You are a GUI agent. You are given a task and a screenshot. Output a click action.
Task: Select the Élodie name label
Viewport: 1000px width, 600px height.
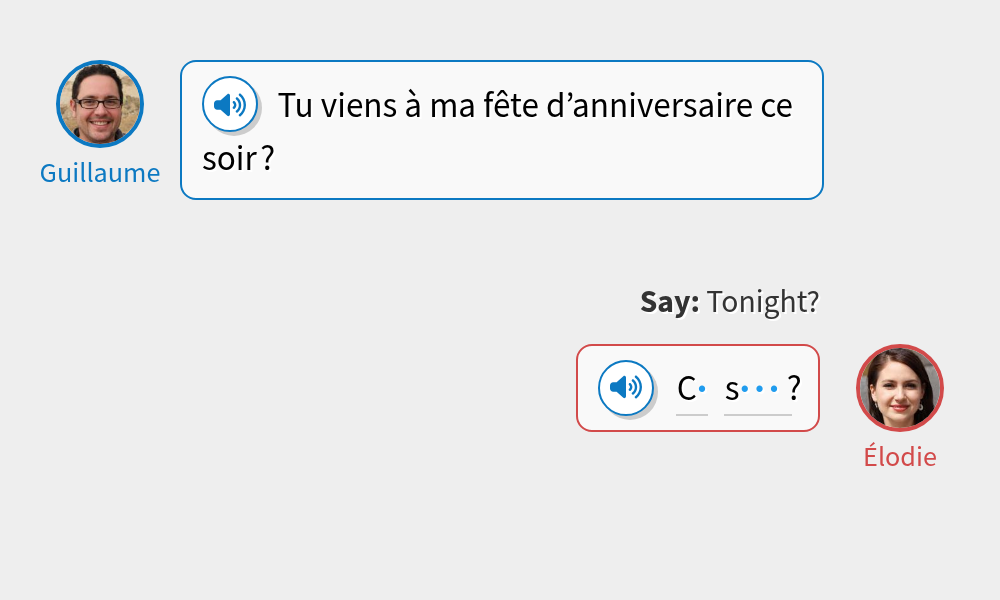point(900,457)
